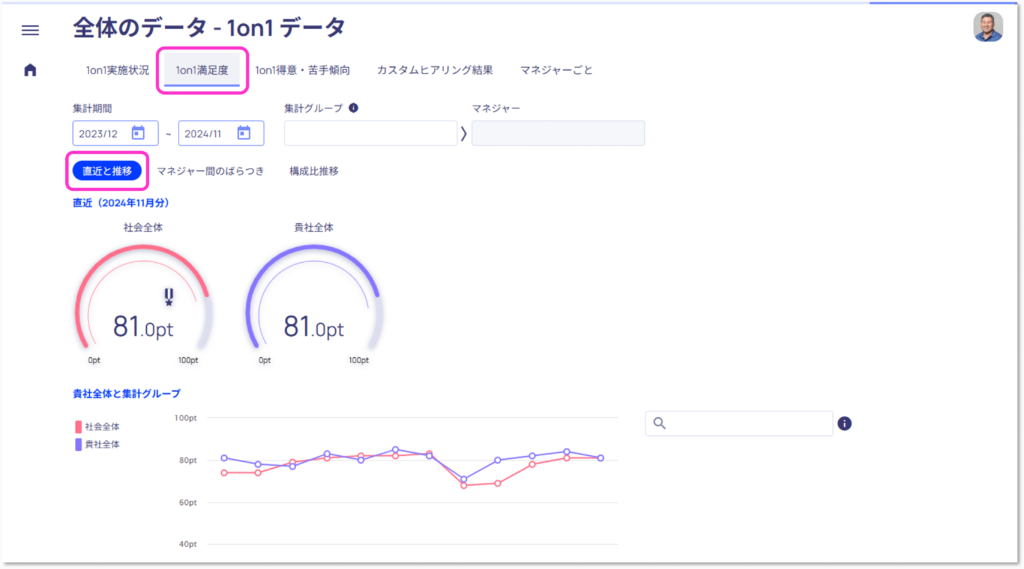
Task: Click the start period field 2023/12
Action: (115, 133)
